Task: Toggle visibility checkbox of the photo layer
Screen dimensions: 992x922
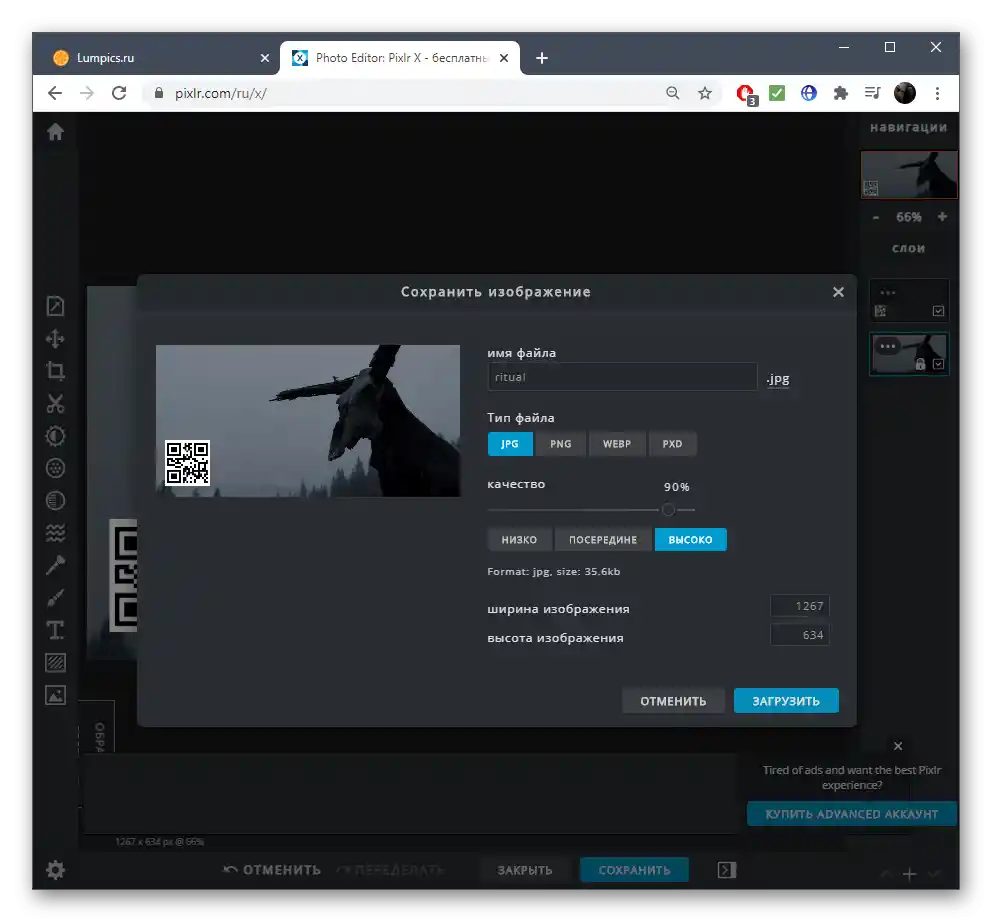Action: coord(938,365)
